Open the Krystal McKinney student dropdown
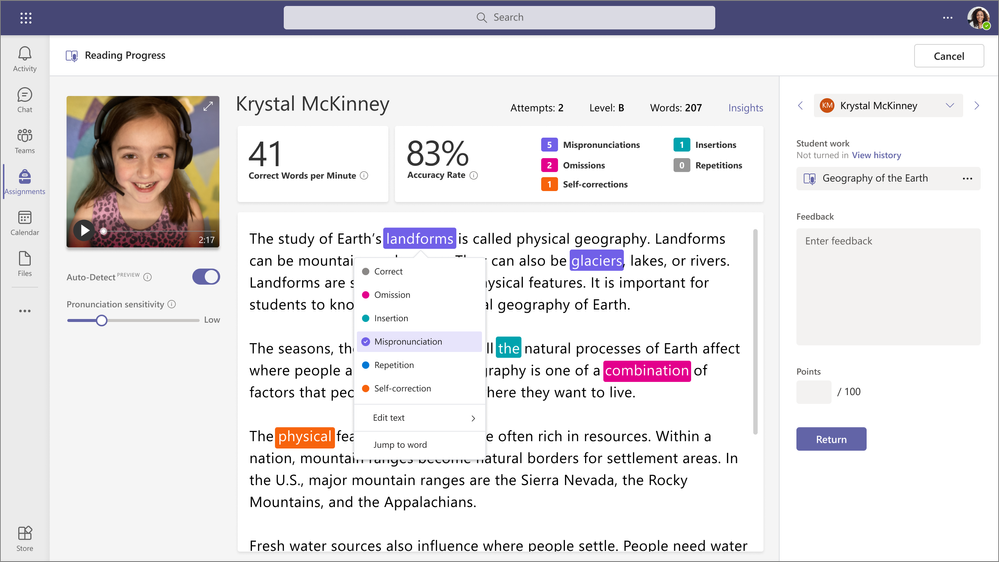Screen dimensions: 999x562 tap(889, 106)
